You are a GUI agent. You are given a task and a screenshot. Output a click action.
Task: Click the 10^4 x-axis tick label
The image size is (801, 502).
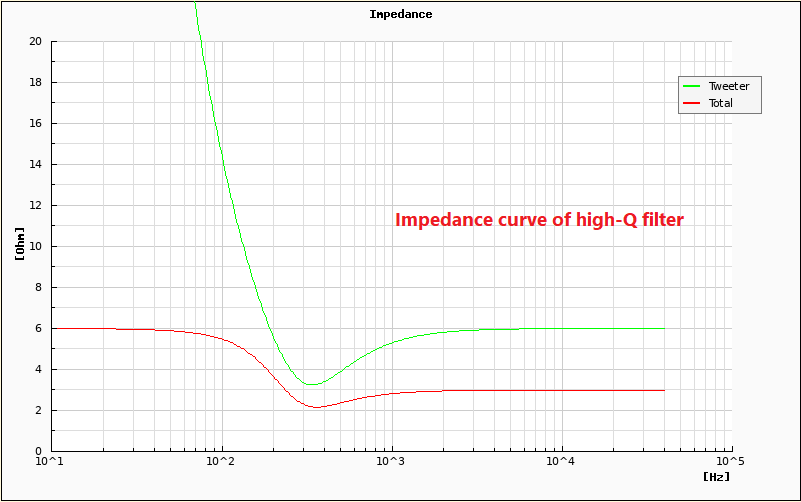click(560, 461)
